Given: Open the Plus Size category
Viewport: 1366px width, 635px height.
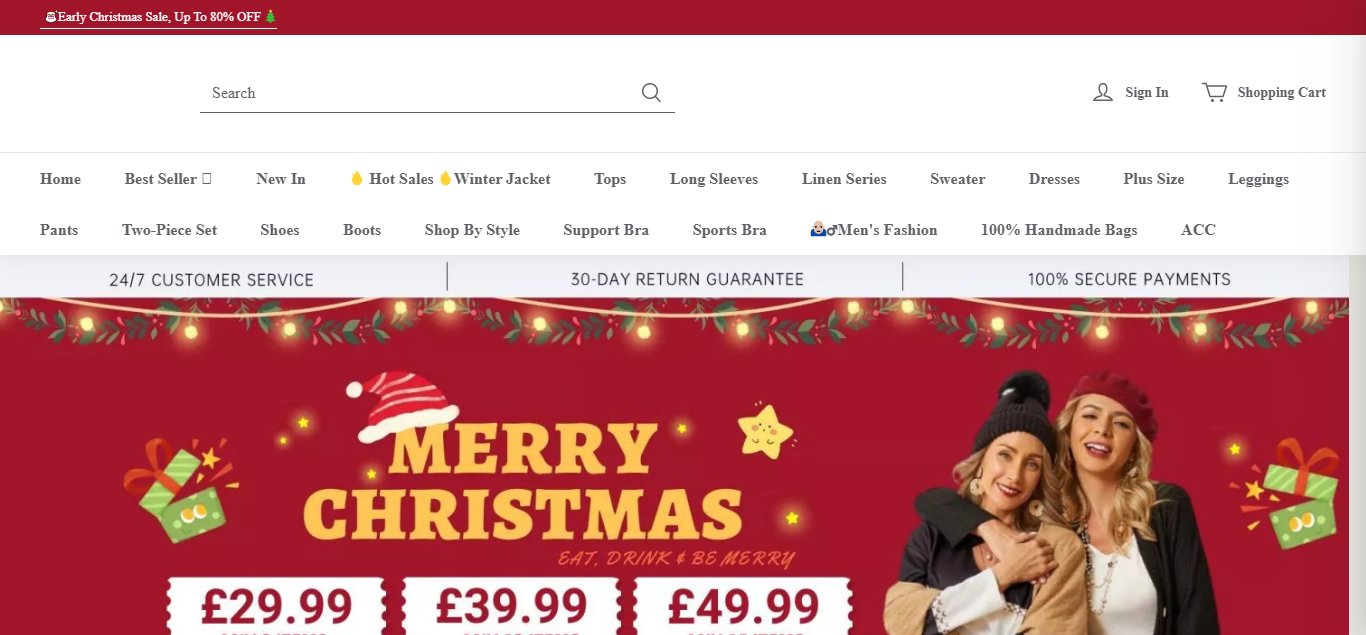Looking at the screenshot, I should click(1154, 179).
